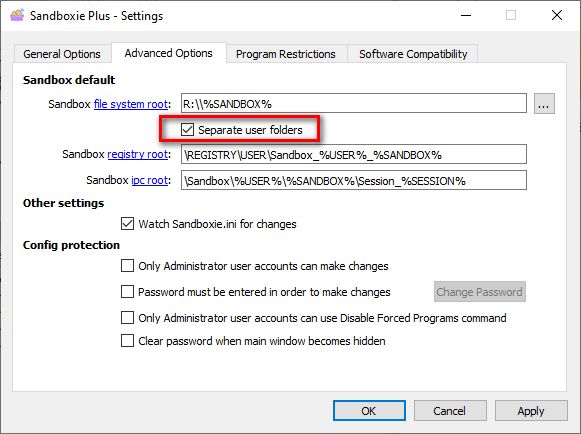
Task: Open the Program Restrictions tab
Action: pos(286,54)
